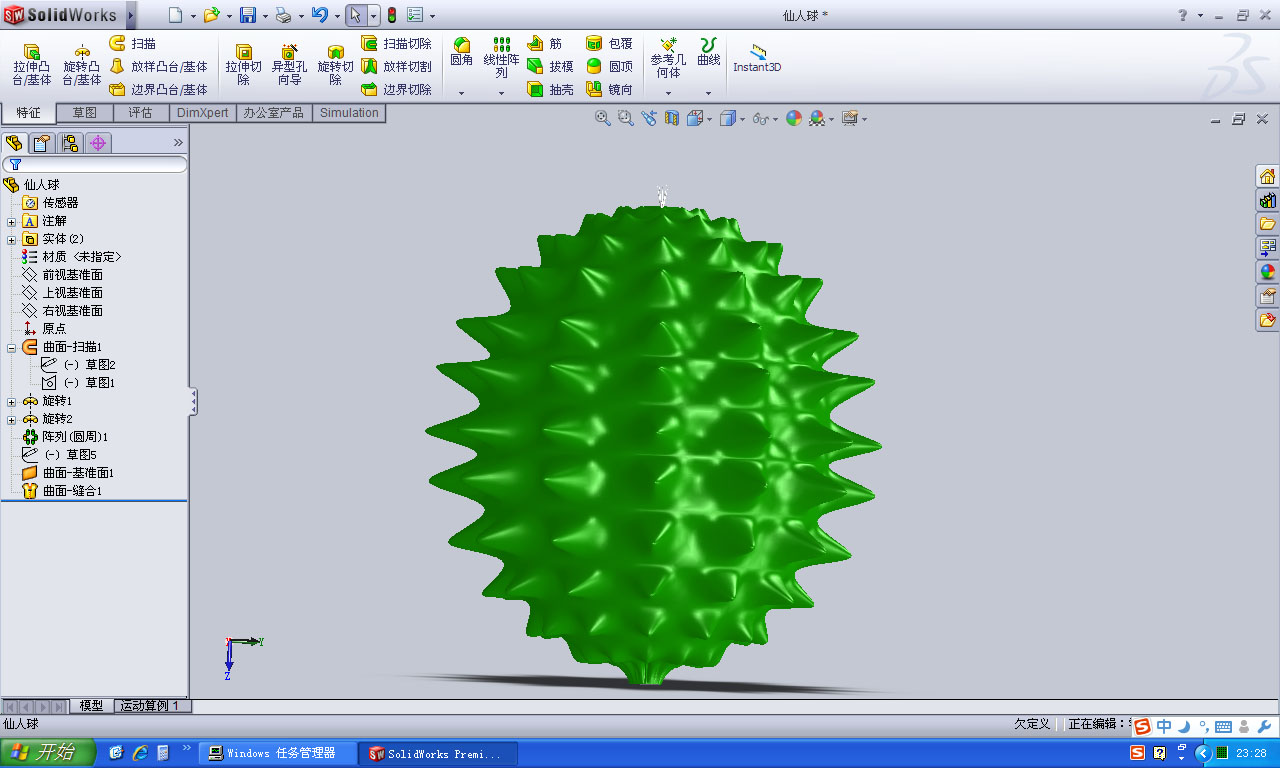Viewport: 1280px width, 768px height.
Task: Open the SolidWorks menu flyout arrow
Action: pos(132,15)
